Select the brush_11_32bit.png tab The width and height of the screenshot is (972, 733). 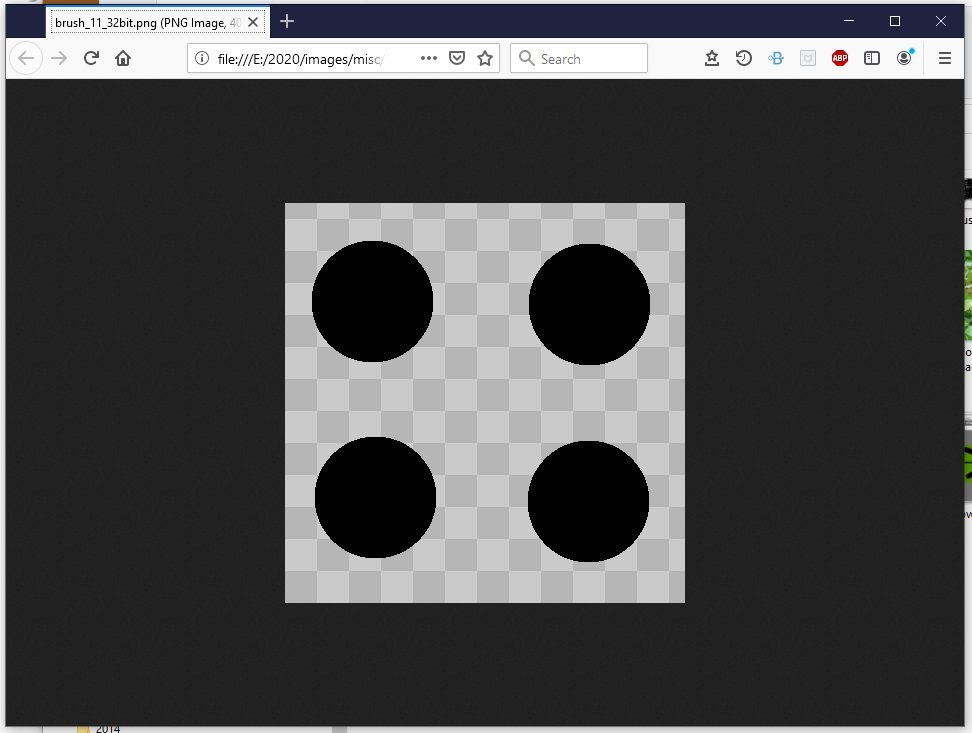pos(150,21)
